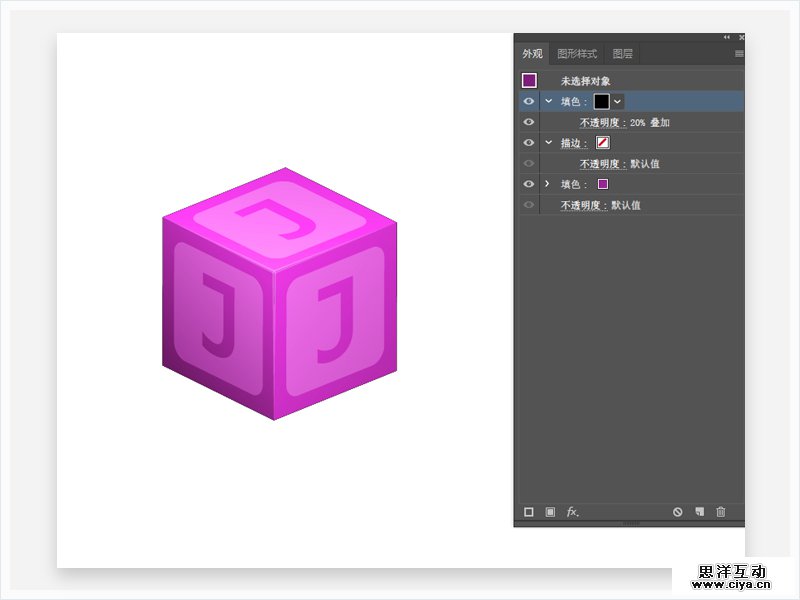Open the black fill swatch dropdown arrow
The image size is (800, 600).
pyautogui.click(x=618, y=101)
